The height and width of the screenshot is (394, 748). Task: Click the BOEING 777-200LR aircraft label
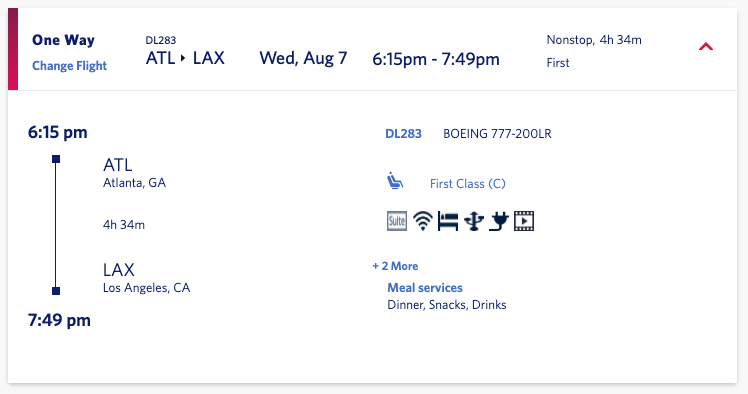(x=497, y=134)
